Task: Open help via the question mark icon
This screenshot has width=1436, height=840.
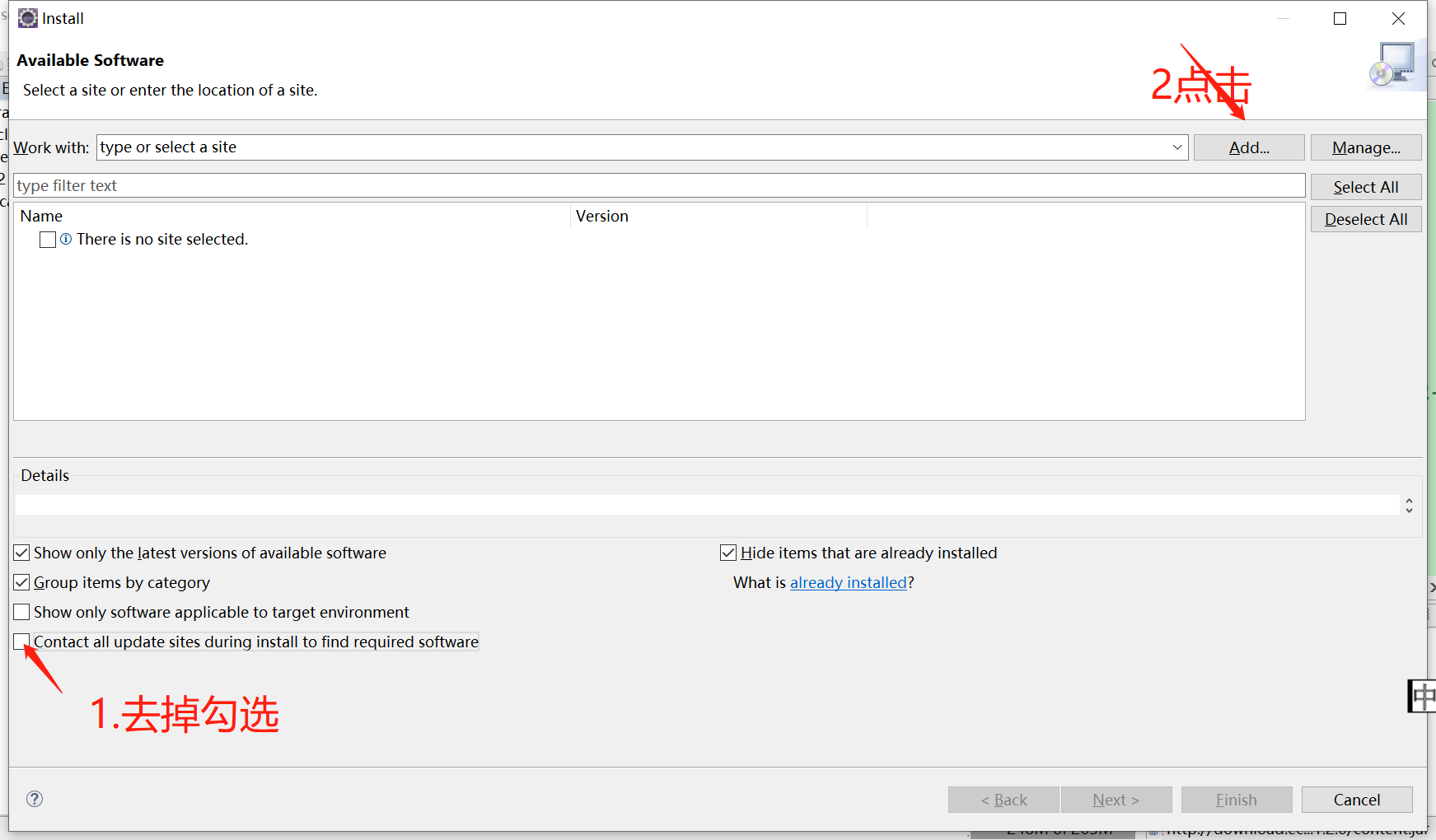Action: click(35, 799)
